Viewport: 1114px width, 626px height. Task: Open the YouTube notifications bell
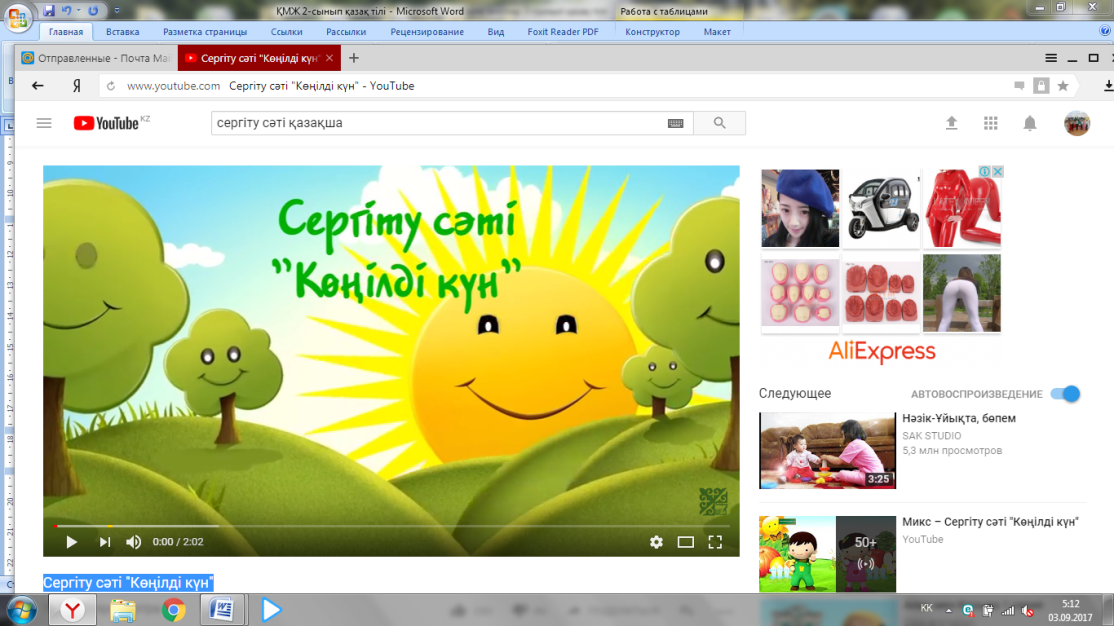(x=1029, y=123)
